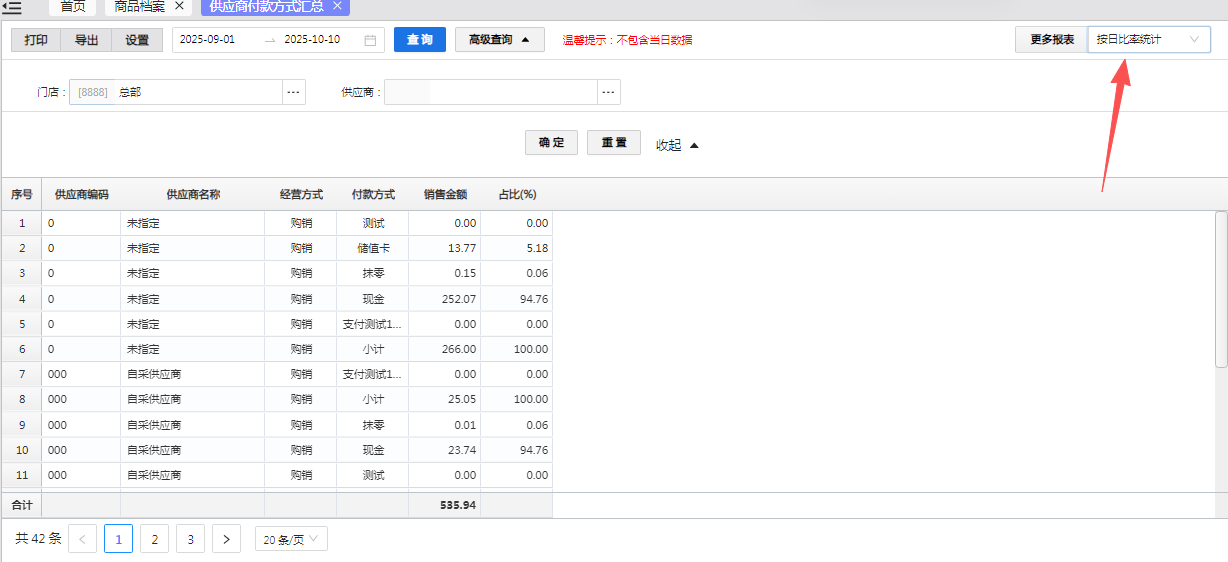Close the 商品档案 tab
Image resolution: width=1228 pixels, height=562 pixels.
(179, 6)
